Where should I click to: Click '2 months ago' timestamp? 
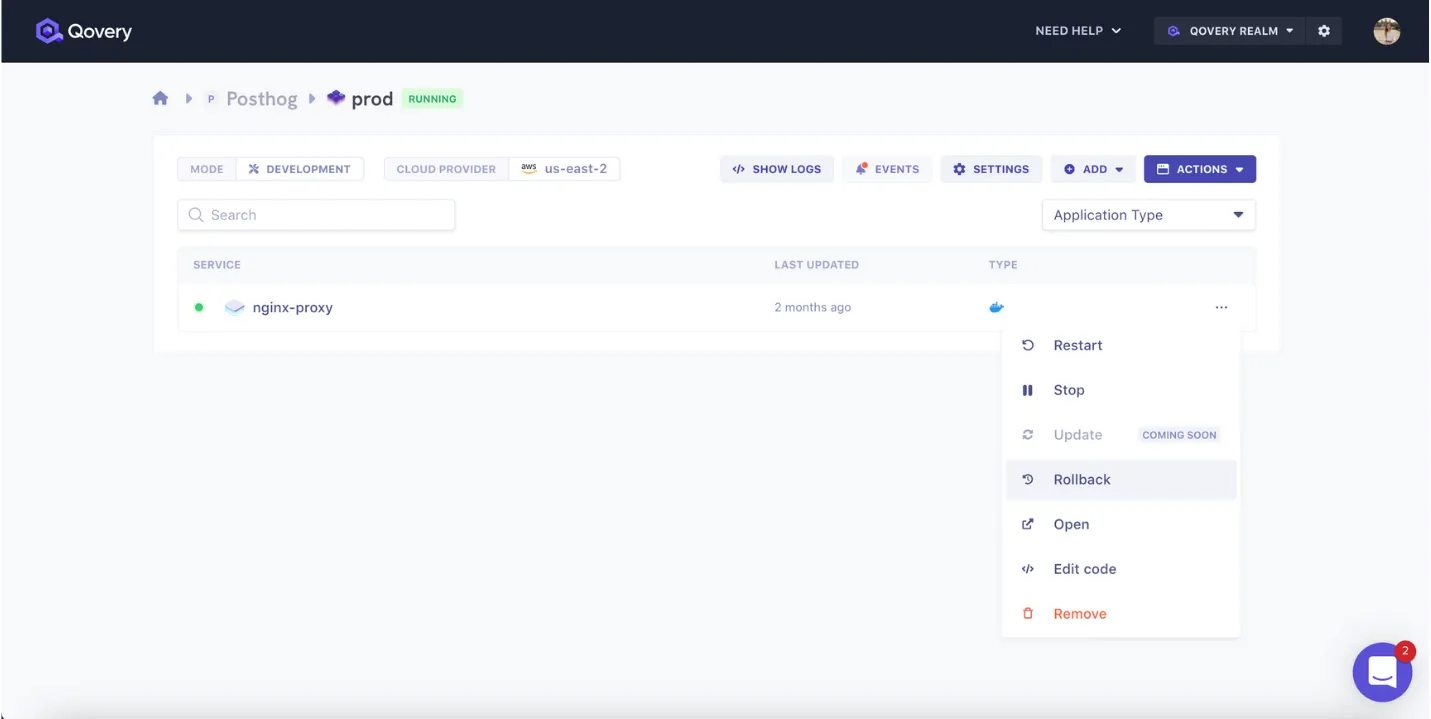tap(812, 307)
